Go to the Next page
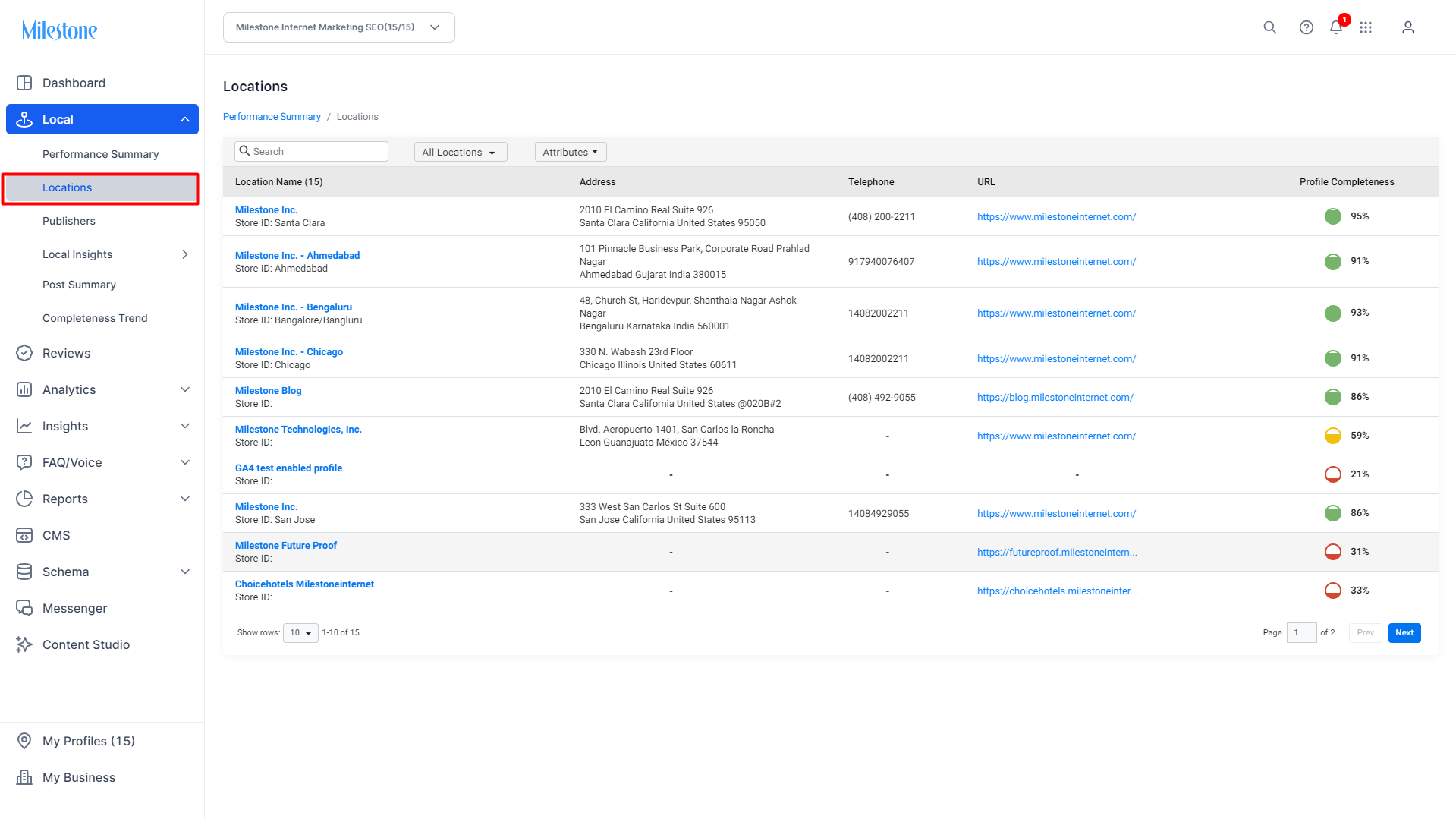The width and height of the screenshot is (1456, 819). pyautogui.click(x=1404, y=633)
